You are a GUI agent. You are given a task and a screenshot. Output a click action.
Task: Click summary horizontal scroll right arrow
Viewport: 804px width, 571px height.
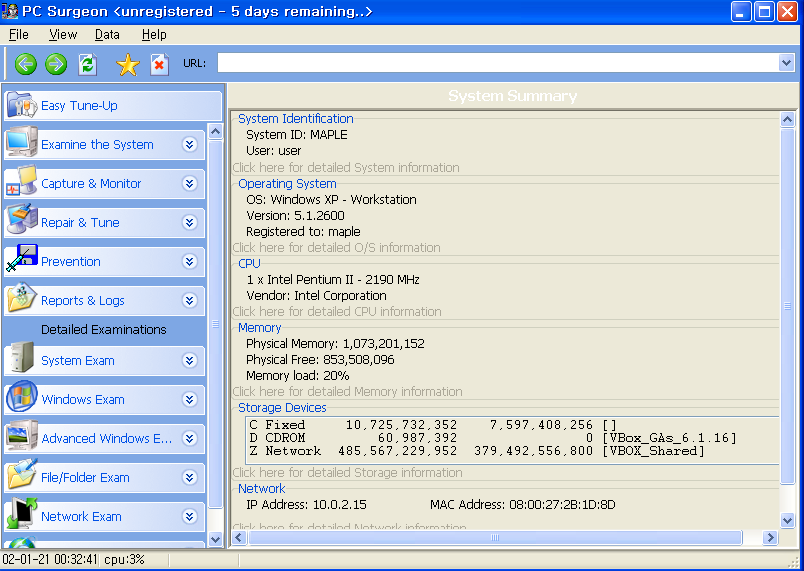[x=770, y=537]
